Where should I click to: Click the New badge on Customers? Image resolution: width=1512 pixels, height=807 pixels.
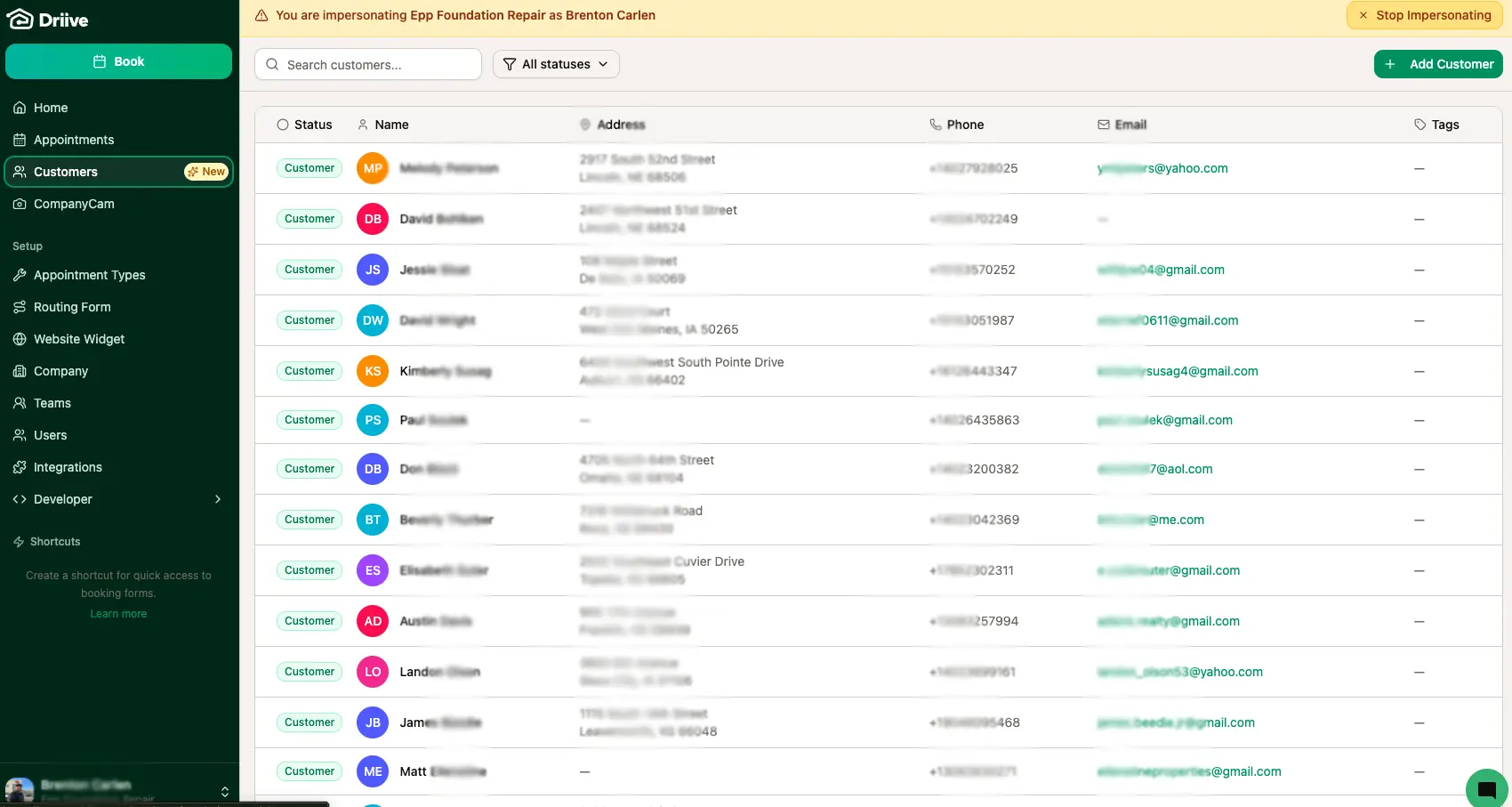(206, 172)
